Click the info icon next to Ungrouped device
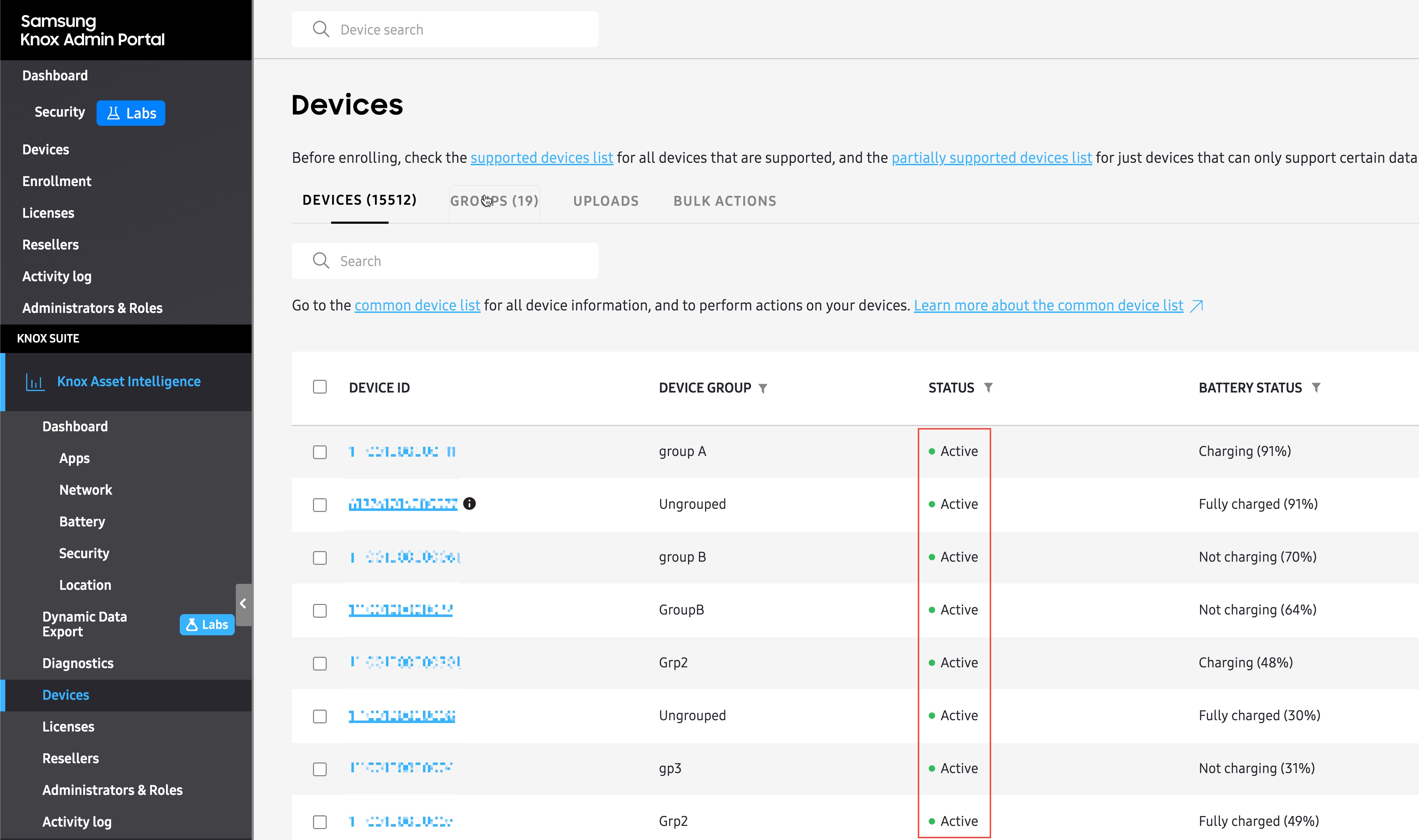 pyautogui.click(x=469, y=503)
